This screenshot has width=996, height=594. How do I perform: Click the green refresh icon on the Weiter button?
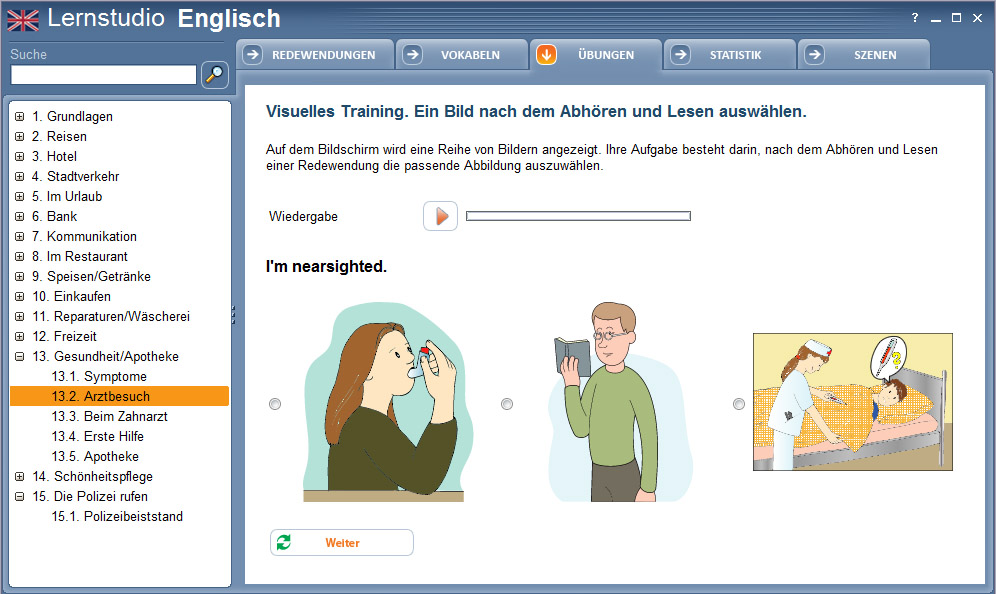[x=283, y=542]
